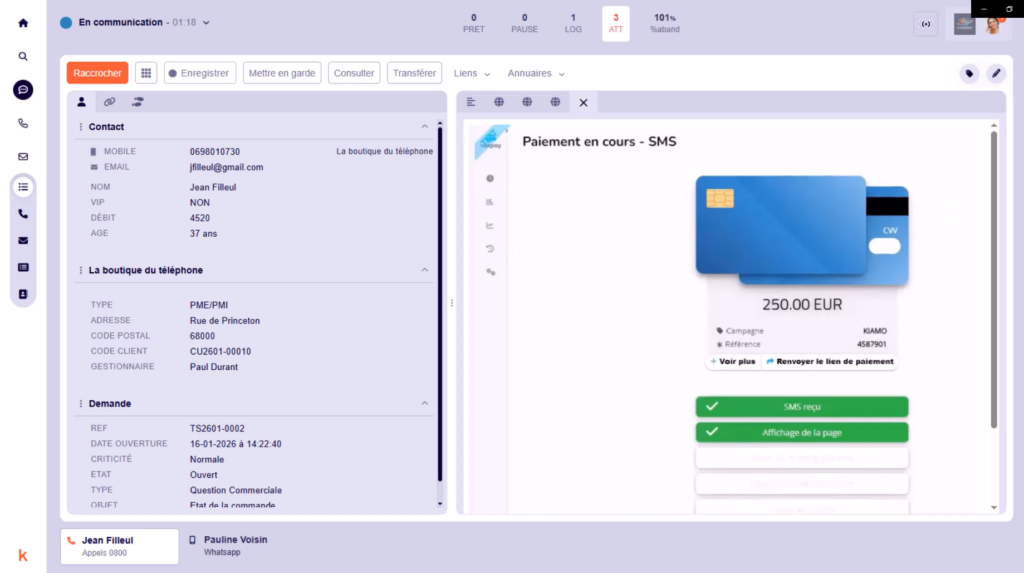Click the Voxpay logo icon
This screenshot has width=1024, height=573.
[x=490, y=140]
